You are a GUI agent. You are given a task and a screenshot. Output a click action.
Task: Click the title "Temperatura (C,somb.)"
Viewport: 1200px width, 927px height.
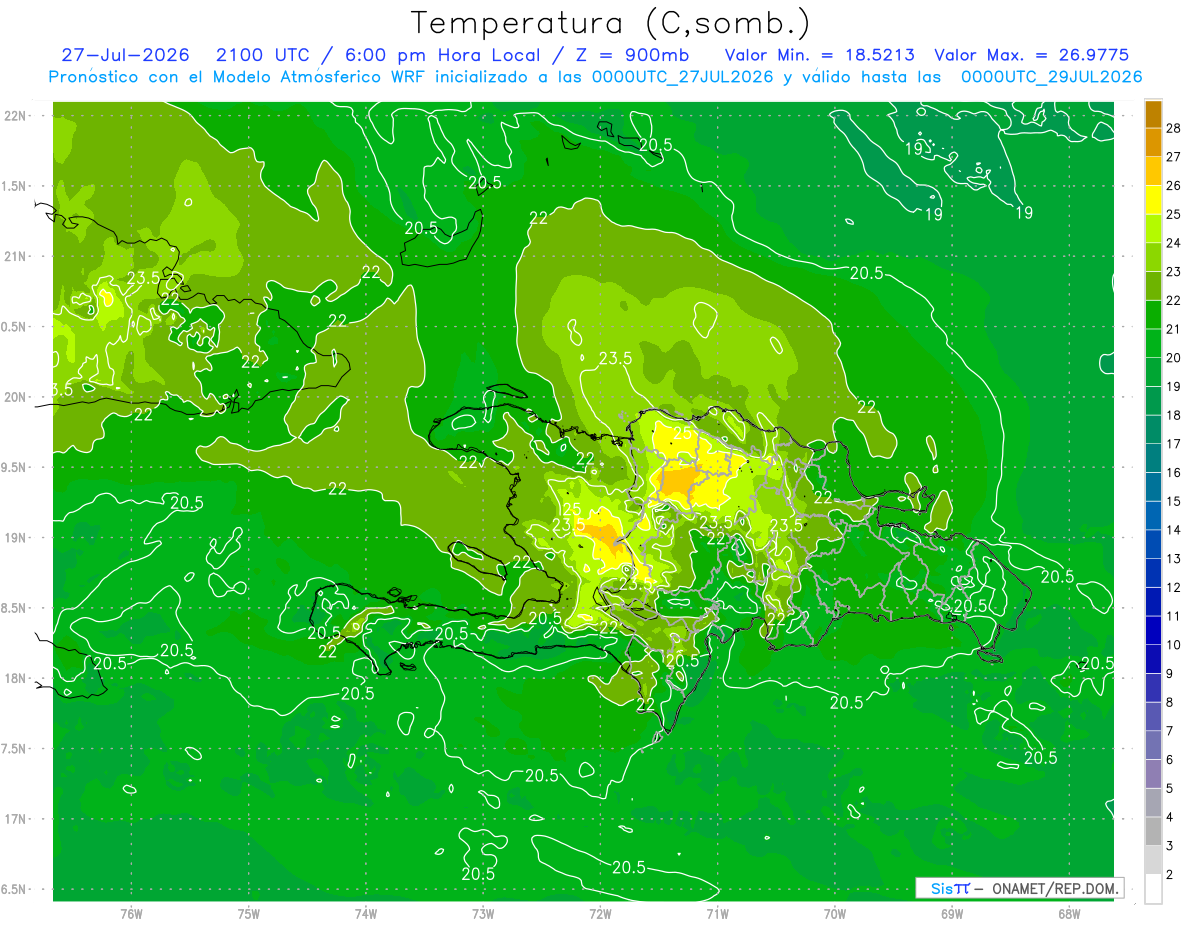610,23
